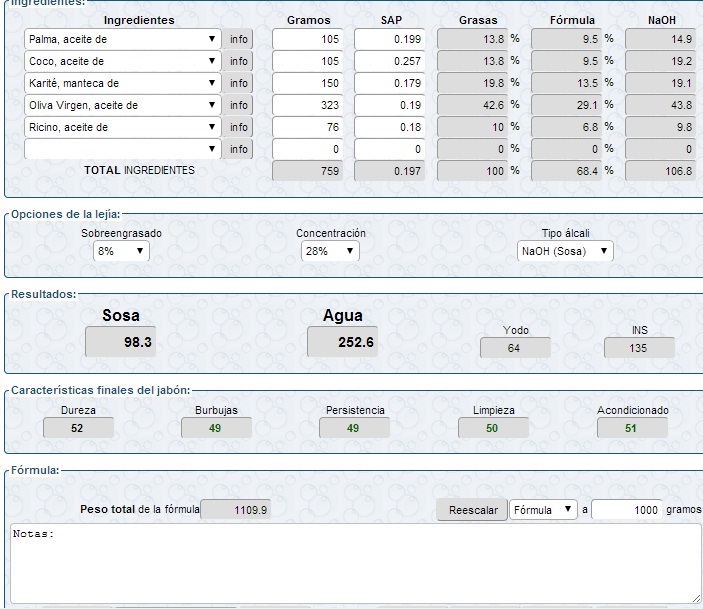Click the NaOH value 19.2 for Coco
This screenshot has width=703, height=609.
point(661,61)
